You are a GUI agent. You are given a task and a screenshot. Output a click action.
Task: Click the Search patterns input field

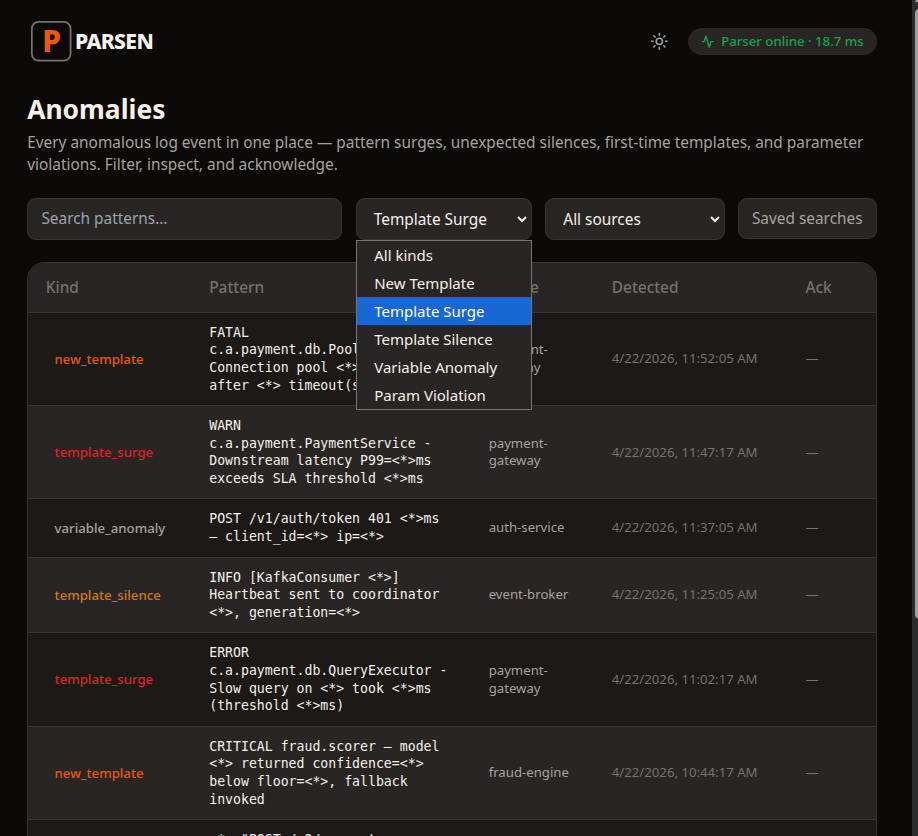pyautogui.click(x=184, y=218)
